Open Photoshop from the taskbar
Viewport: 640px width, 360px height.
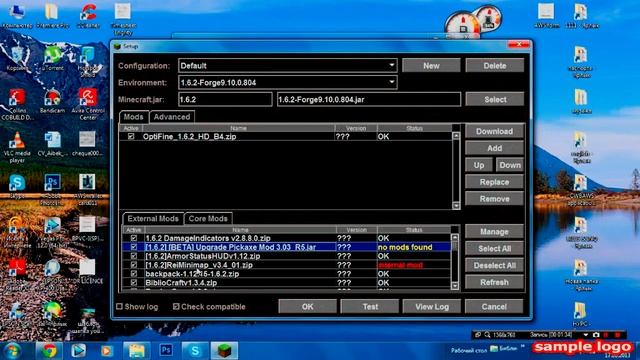pos(166,351)
